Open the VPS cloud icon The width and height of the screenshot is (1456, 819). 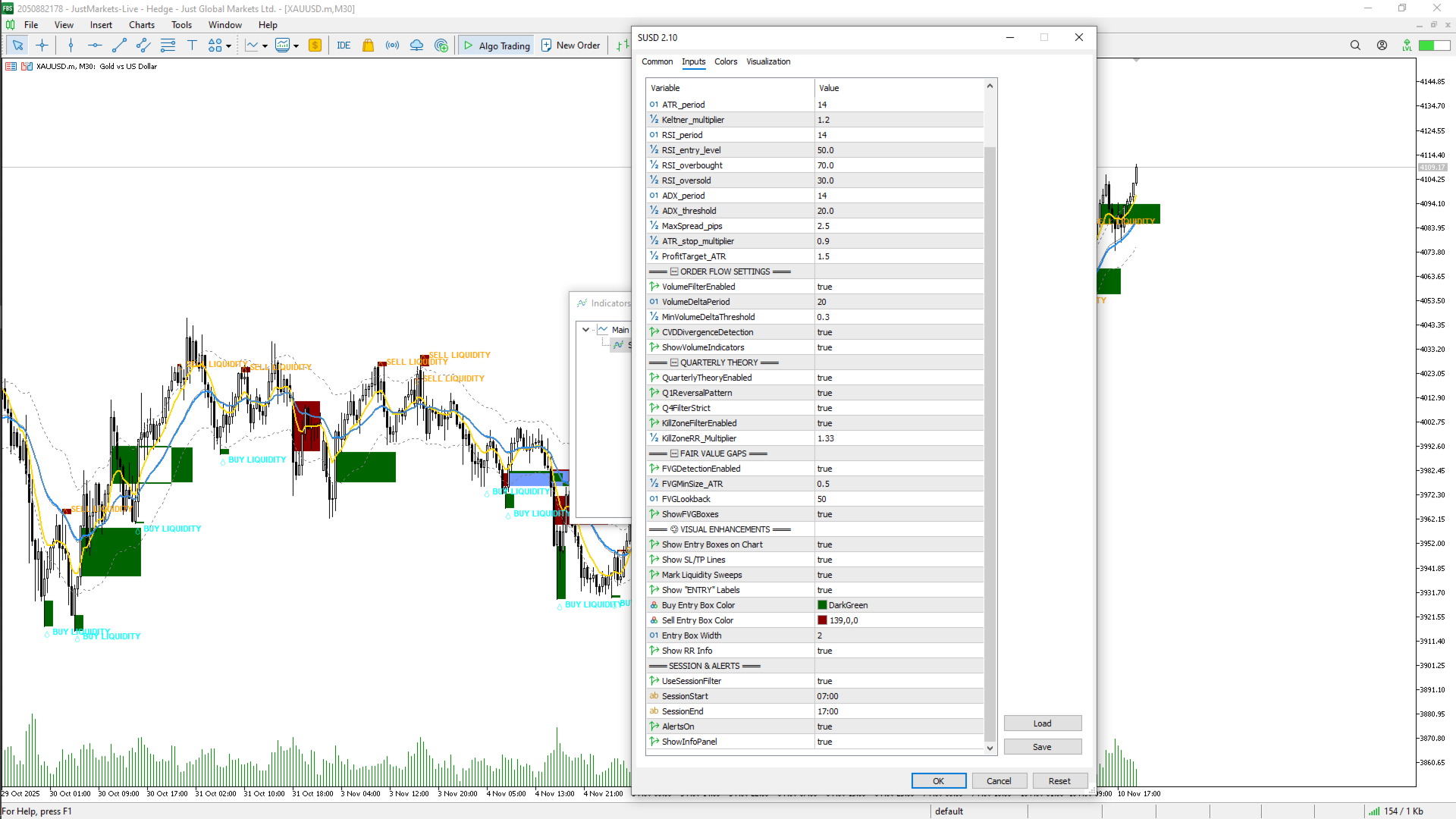[x=416, y=45]
